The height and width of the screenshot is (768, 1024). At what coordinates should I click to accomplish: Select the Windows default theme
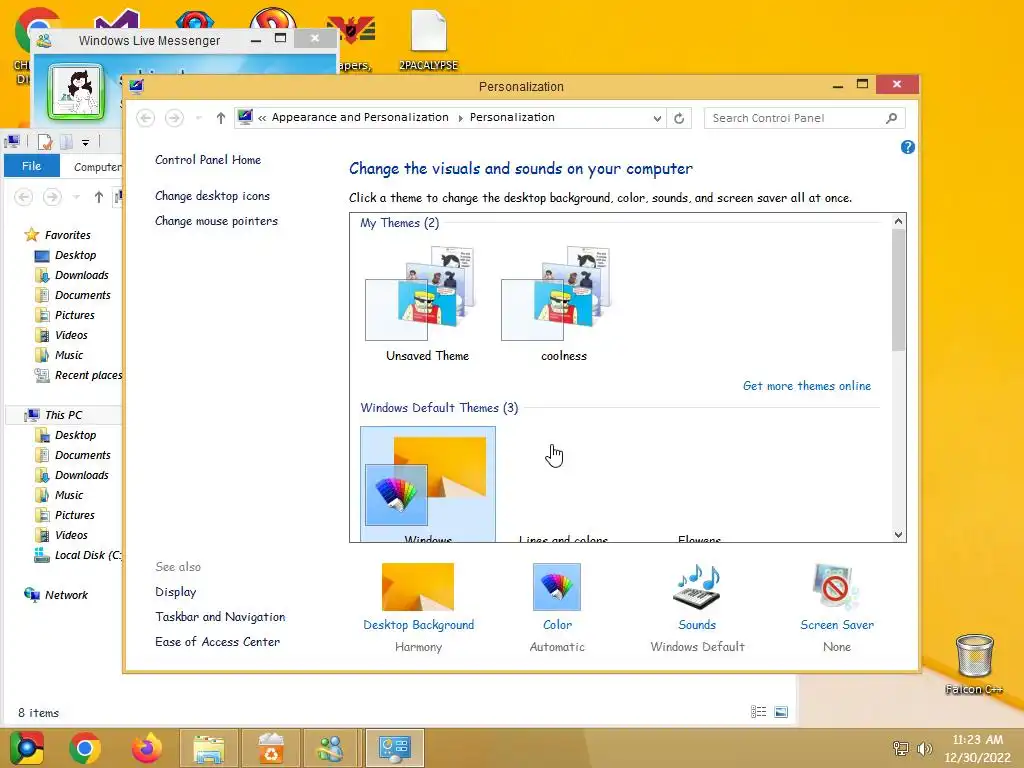428,484
